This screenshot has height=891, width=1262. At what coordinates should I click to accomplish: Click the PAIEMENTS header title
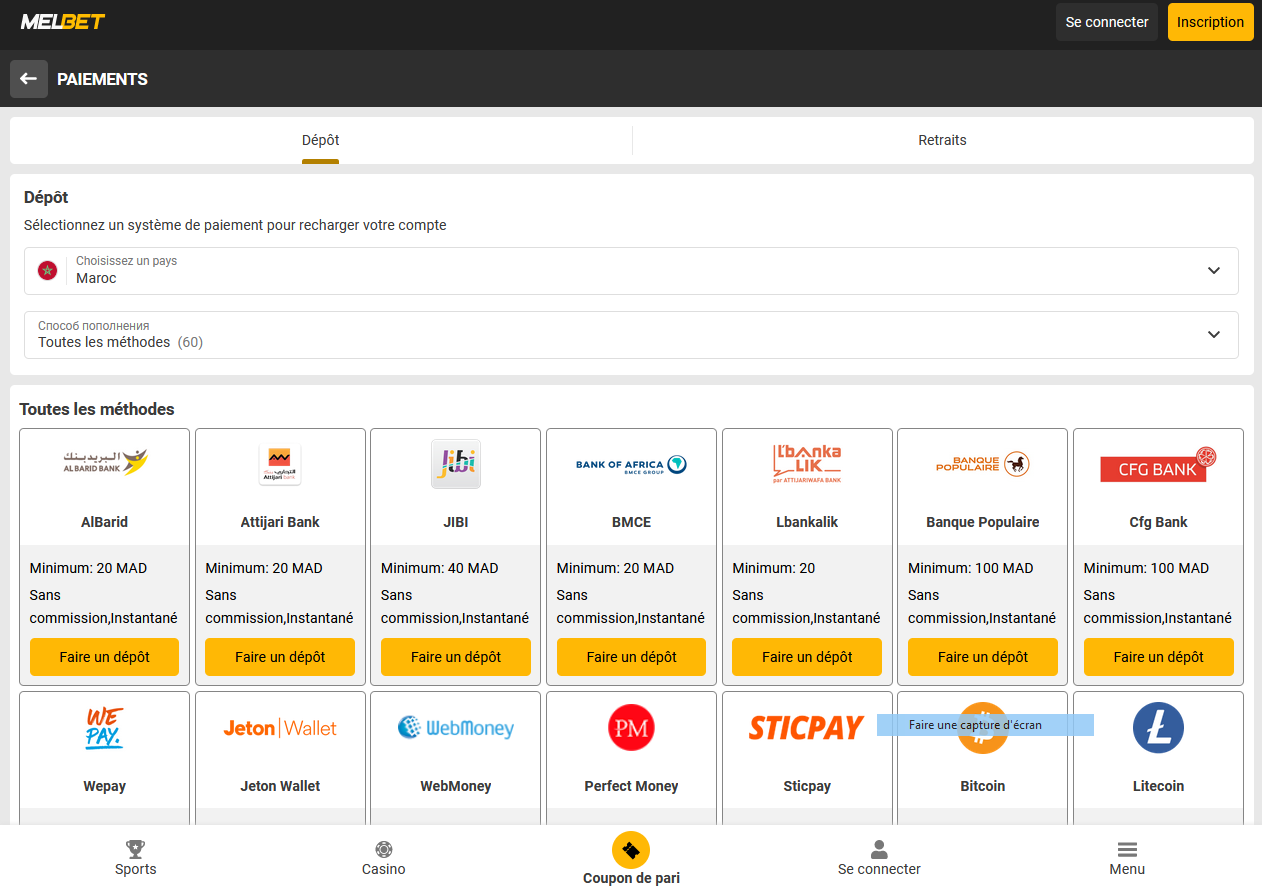pos(103,79)
